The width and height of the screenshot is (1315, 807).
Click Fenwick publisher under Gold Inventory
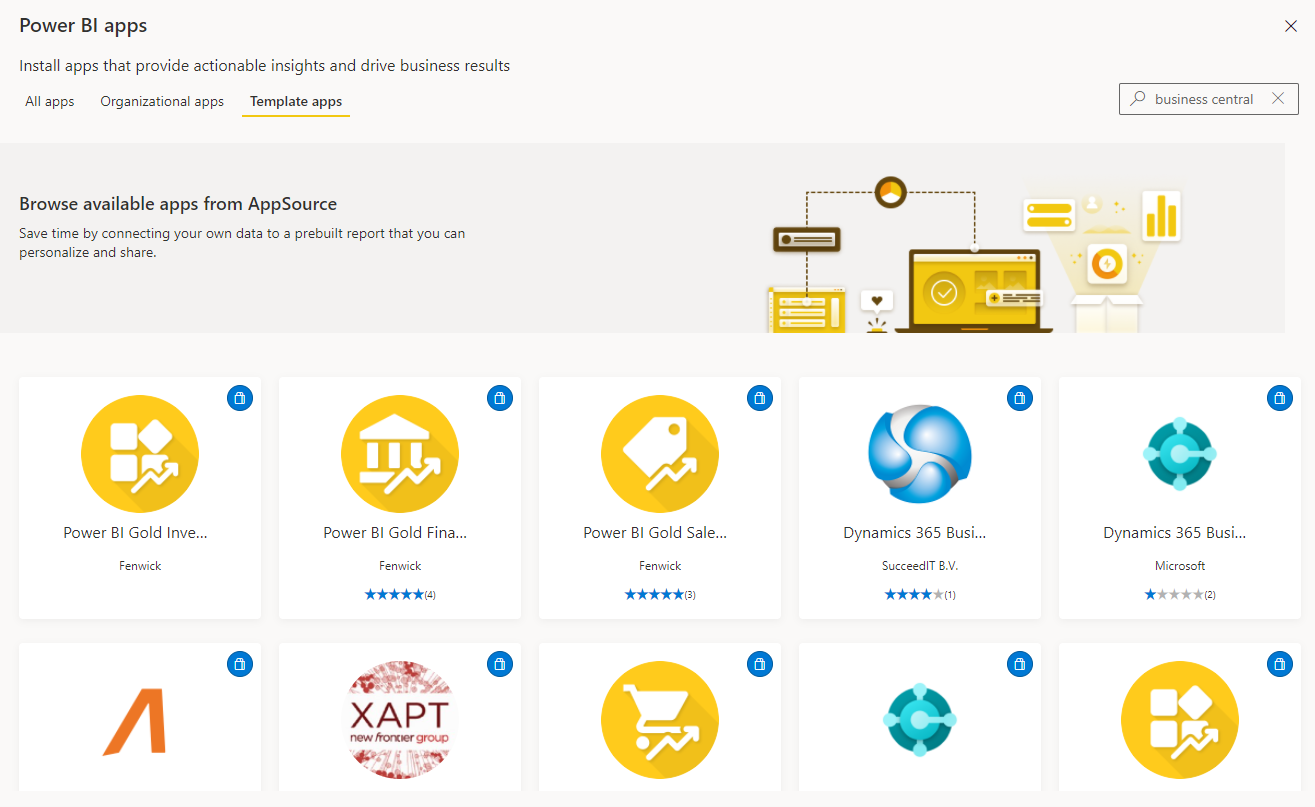pos(140,566)
